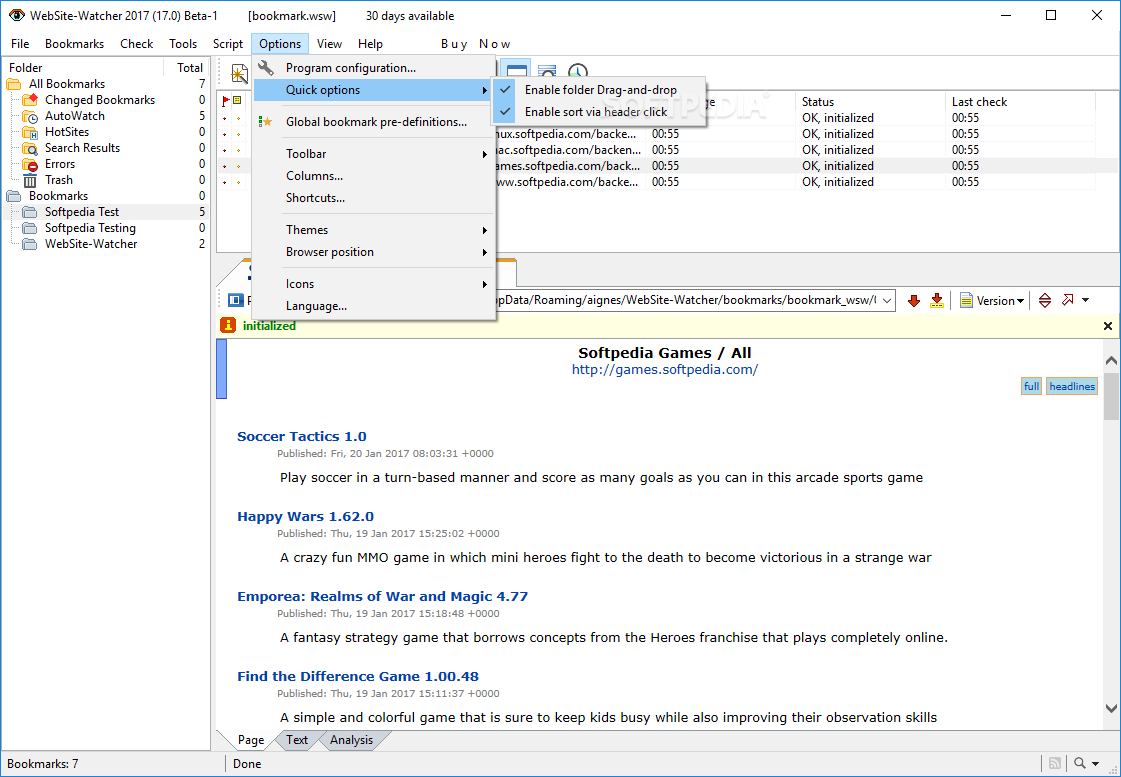Viewport: 1121px width, 777px height.
Task: Open the status bar zoom dropdown arrow
Action: (1095, 764)
